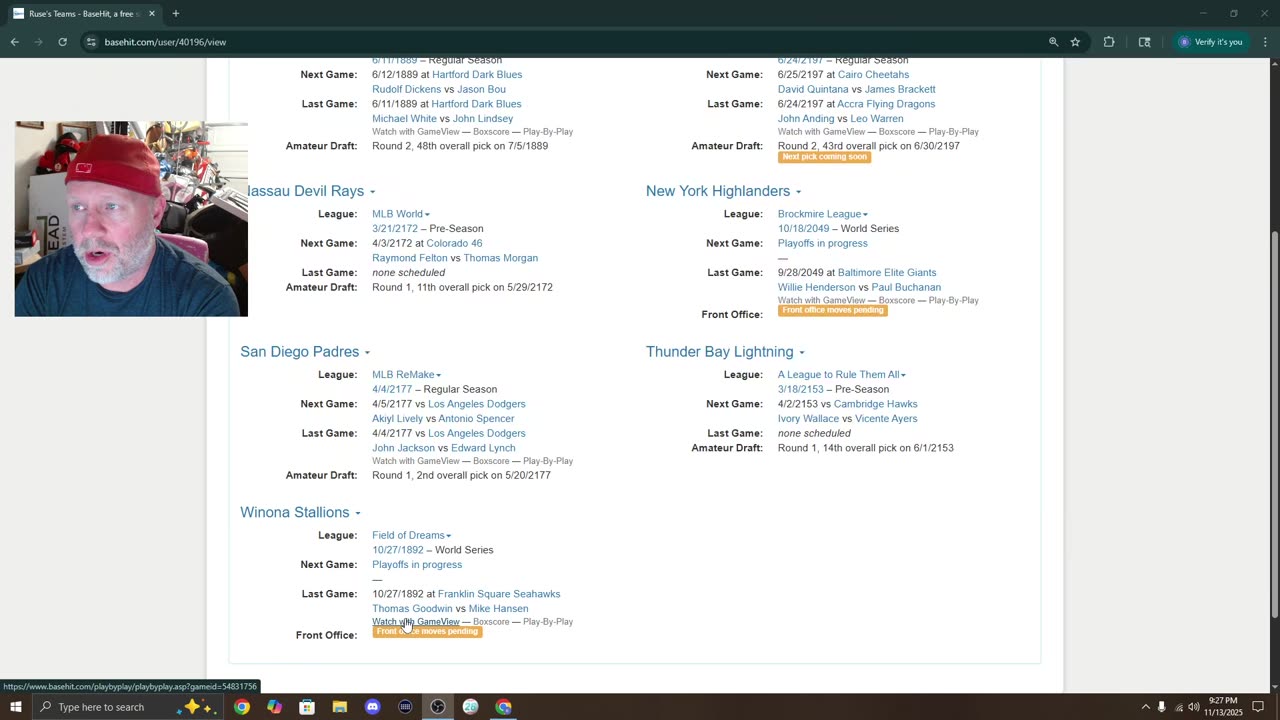1280x720 pixels.
Task: Open the Google Lens search icon
Action: (x=1144, y=42)
